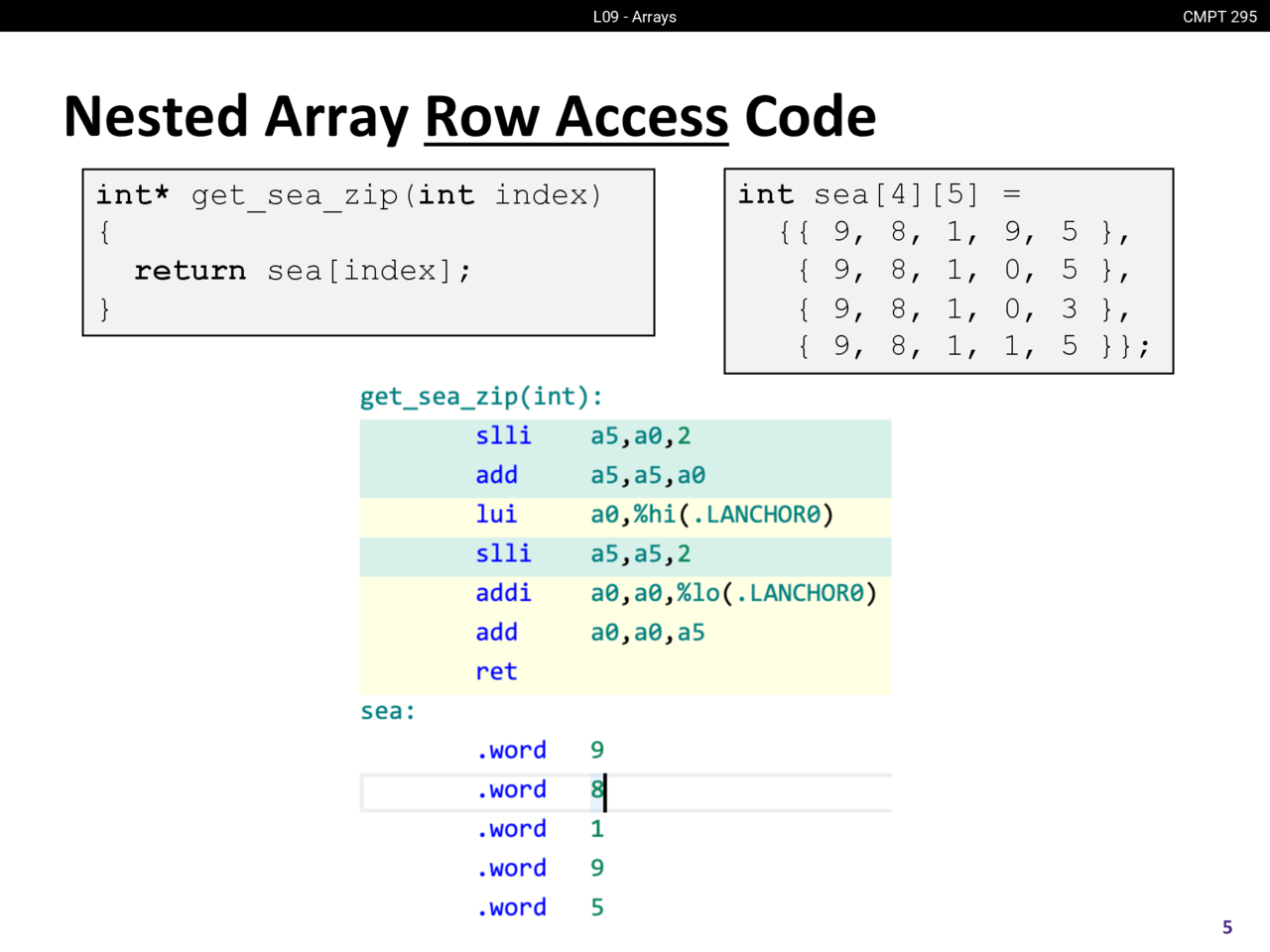Viewport: 1270px width, 952px height.
Task: Click the 'int* get_sea_zip(int index)' function signature
Action: [x=348, y=195]
